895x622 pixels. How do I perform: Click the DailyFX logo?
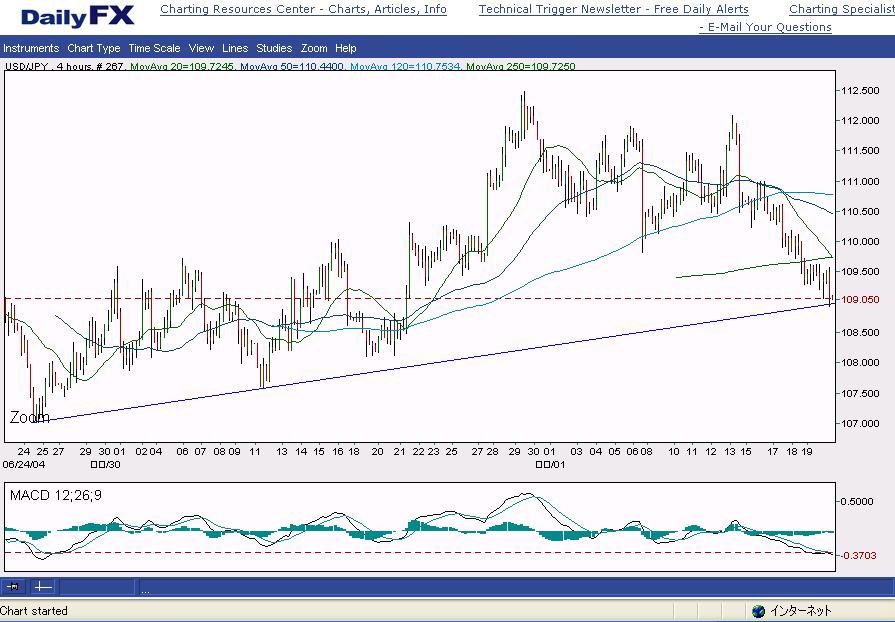point(77,16)
